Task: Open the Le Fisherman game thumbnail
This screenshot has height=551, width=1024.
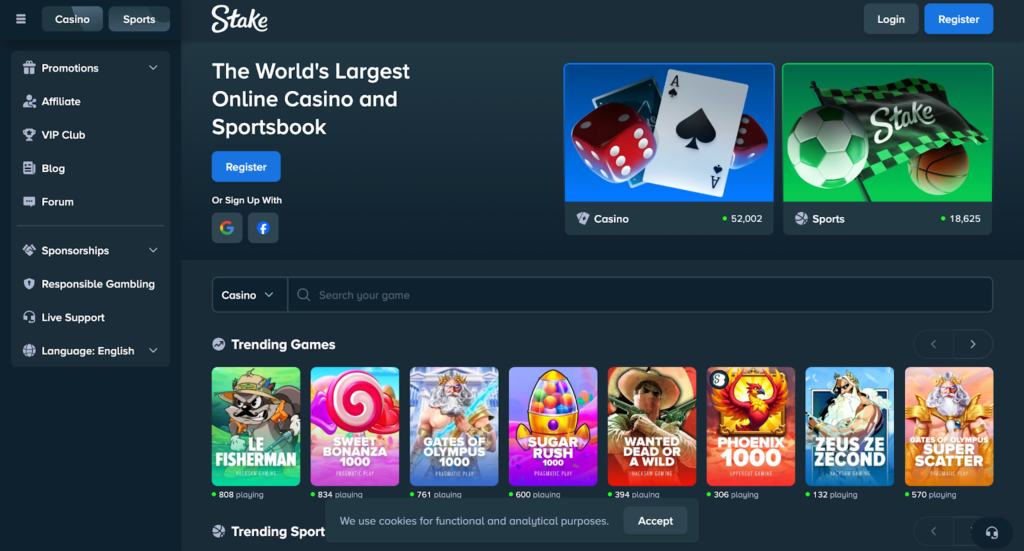Action: (x=256, y=426)
